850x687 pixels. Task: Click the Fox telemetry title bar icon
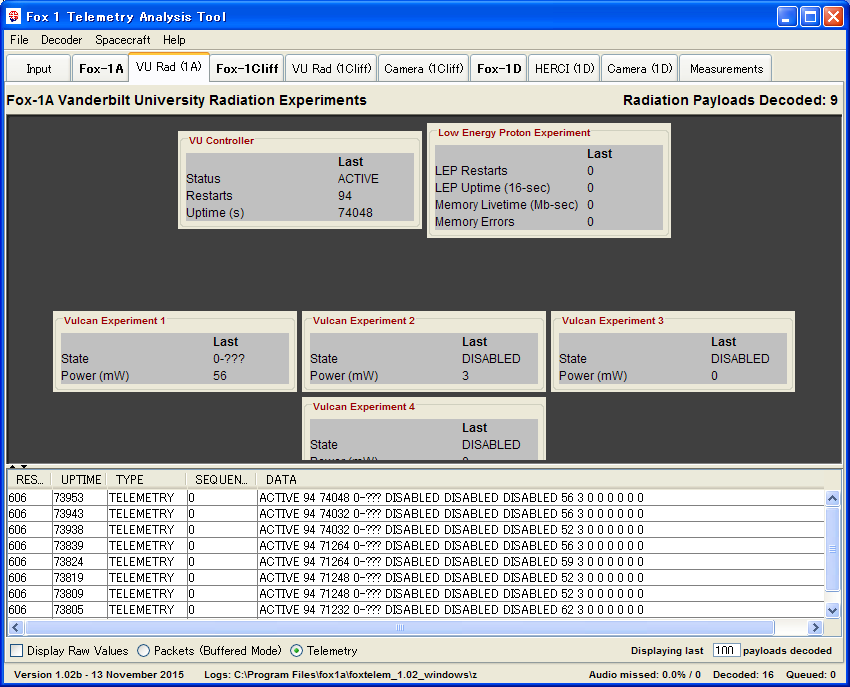point(14,16)
